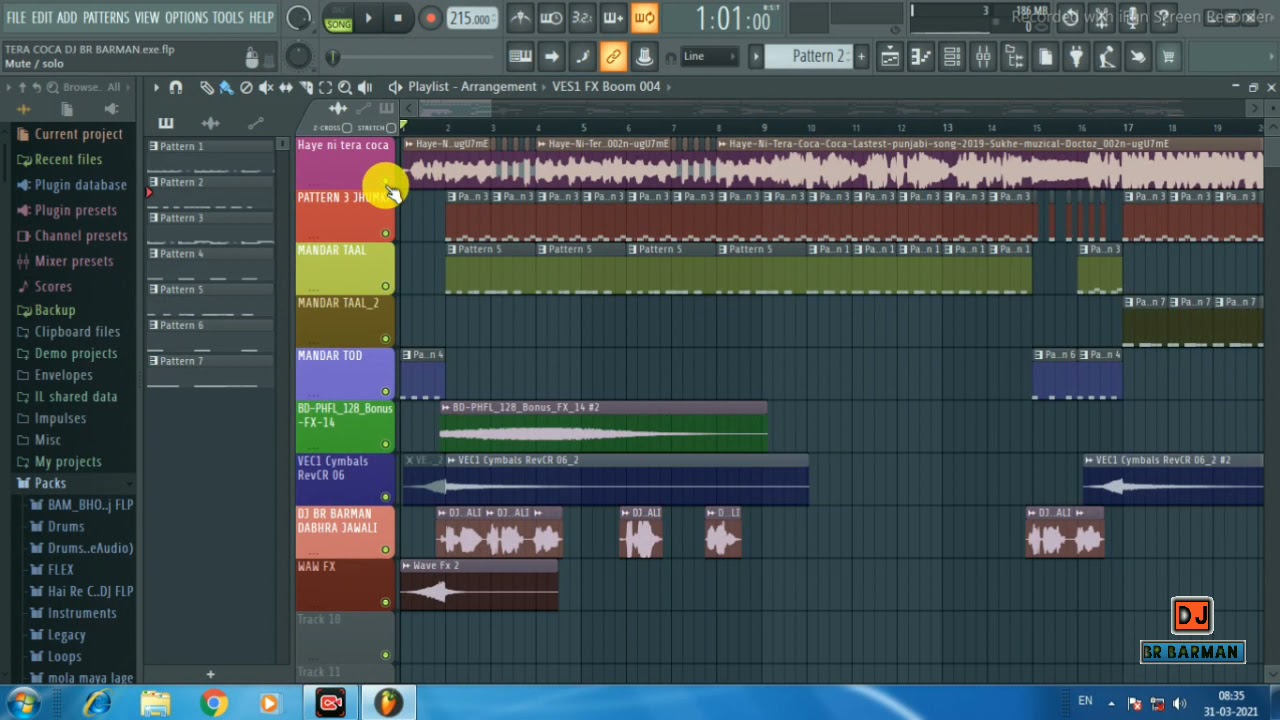Show the Browser panel via toolbar icon
This screenshot has width=1280, height=720.
(x=1014, y=57)
